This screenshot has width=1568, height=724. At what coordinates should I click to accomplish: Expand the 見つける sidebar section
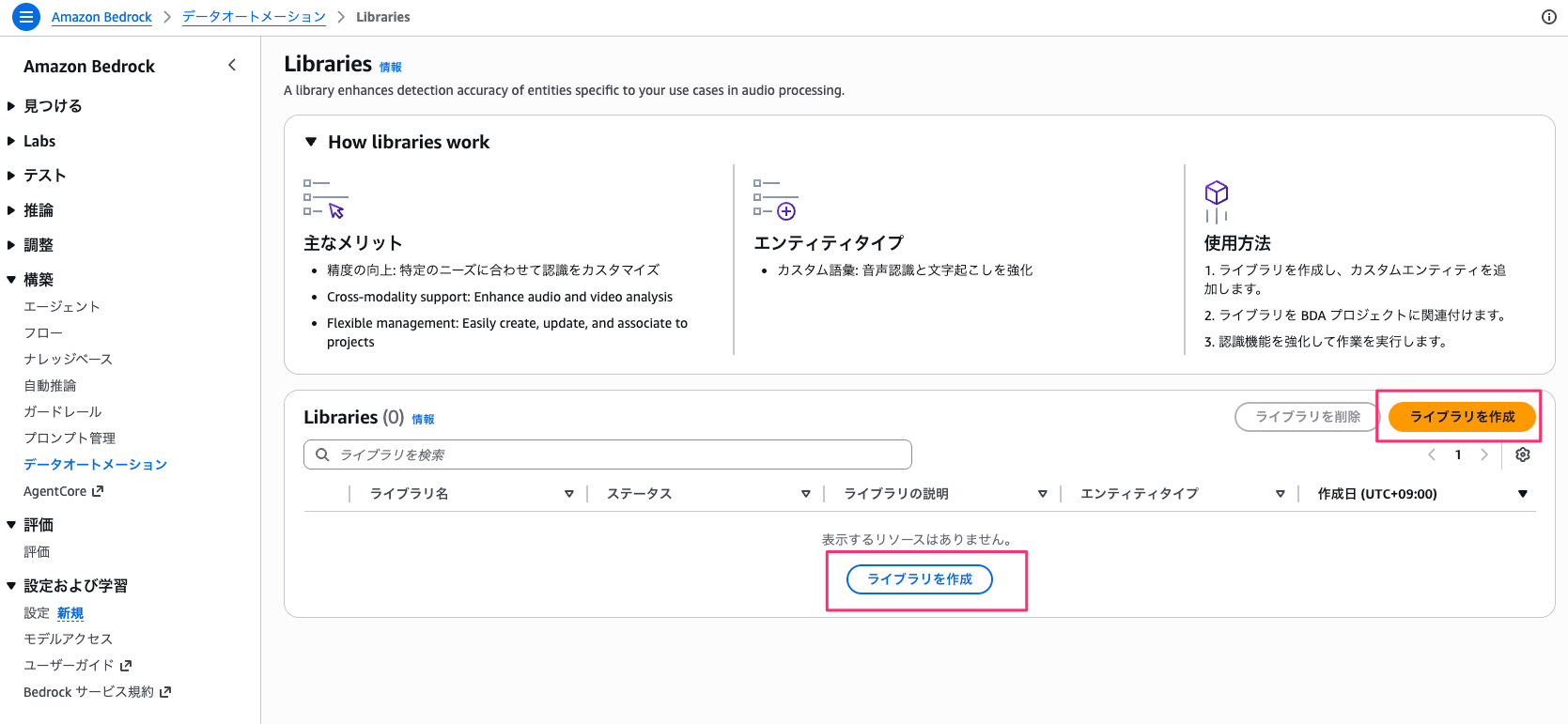point(12,106)
